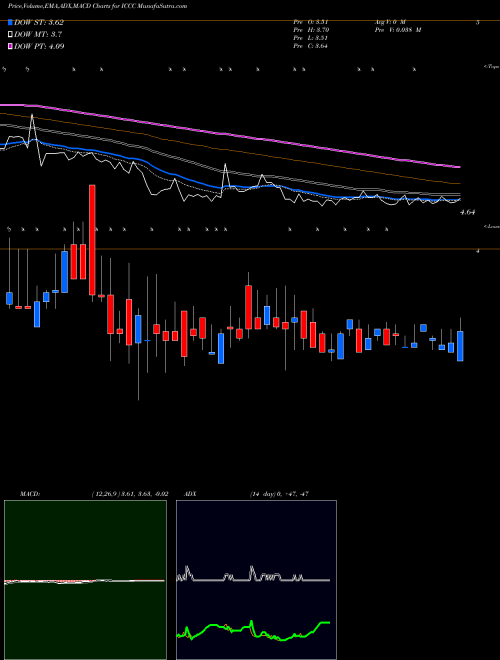This screenshot has width=500, height=660.
Task: Click the 4.64 price label beside the EMA lines
Action: pyautogui.click(x=468, y=213)
